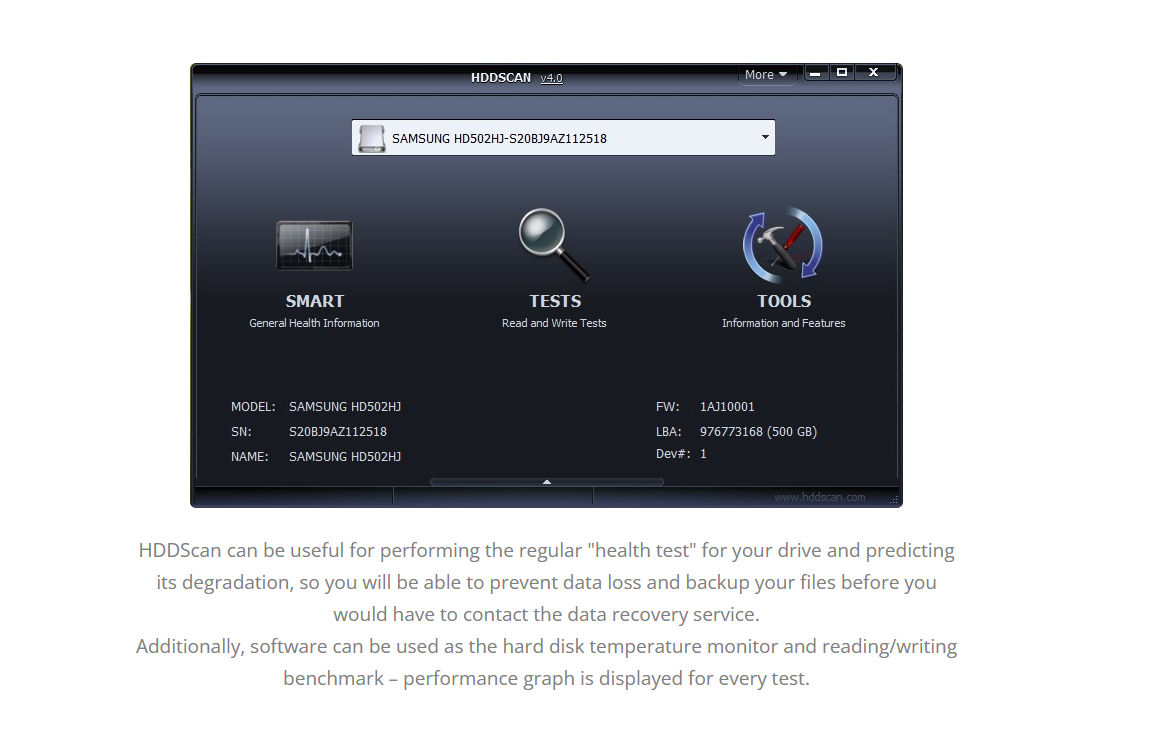Close the HDDScan window

tap(873, 73)
